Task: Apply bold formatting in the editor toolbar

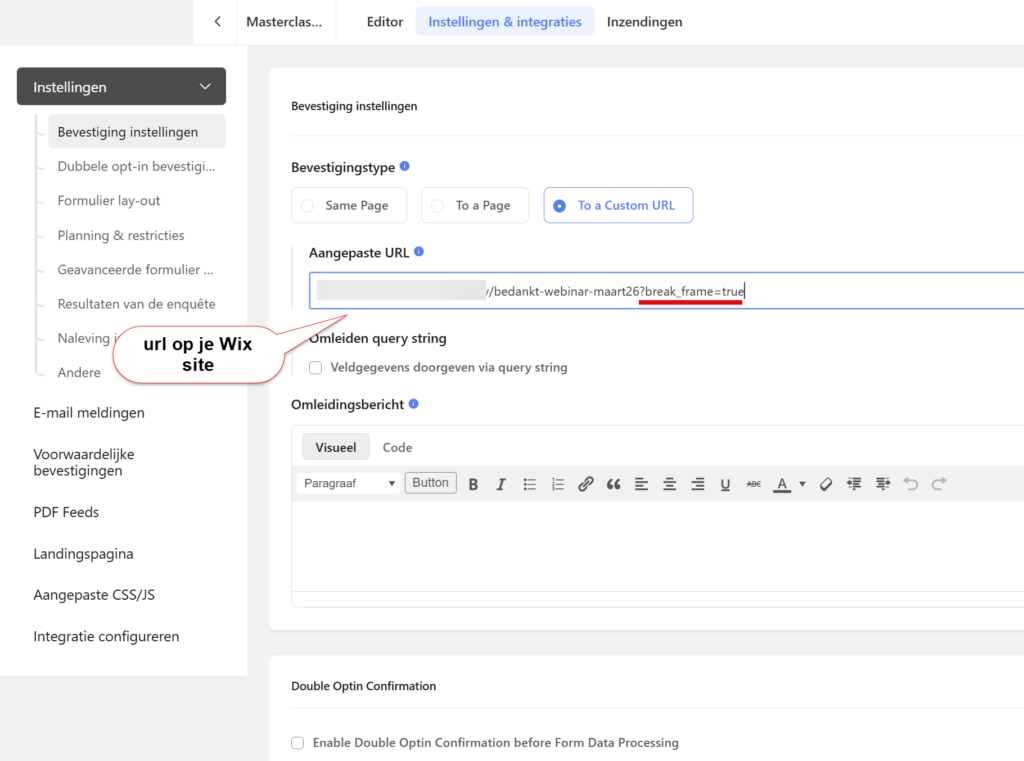Action: tap(473, 484)
